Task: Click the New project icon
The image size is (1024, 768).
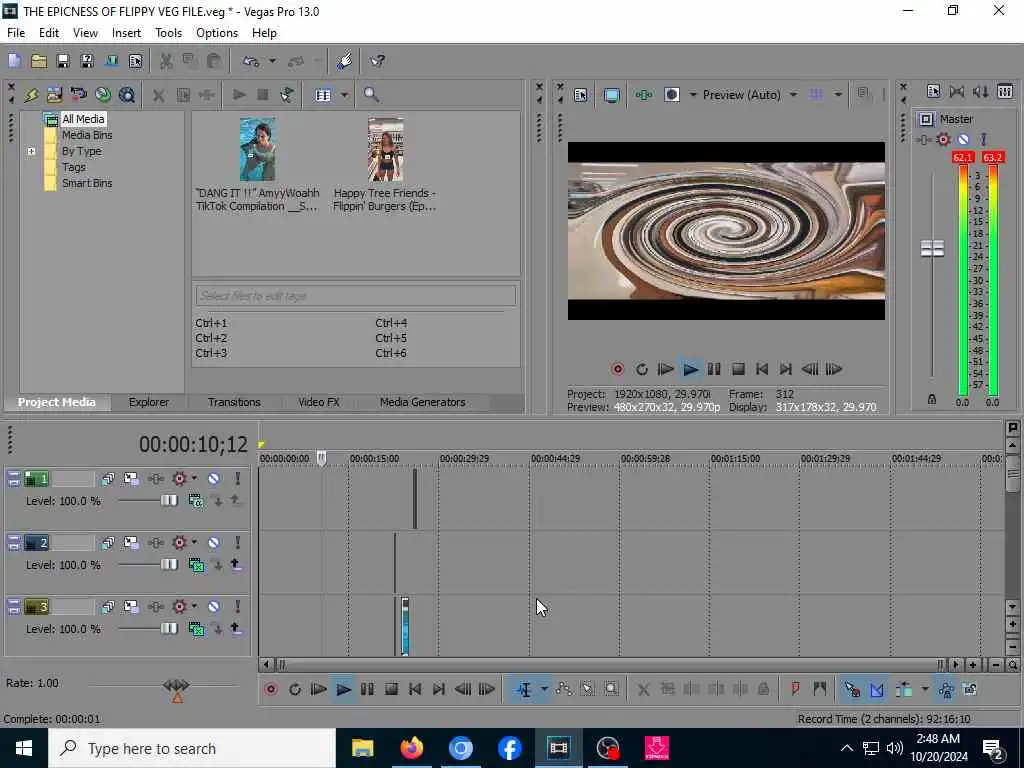Action: [x=14, y=61]
